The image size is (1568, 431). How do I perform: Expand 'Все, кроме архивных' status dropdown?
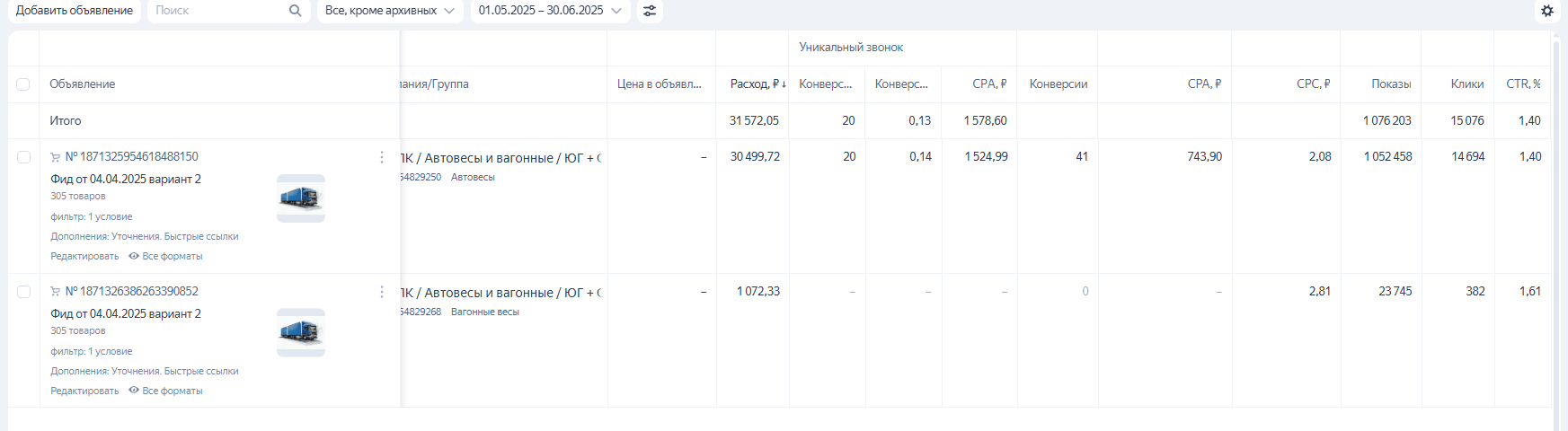(390, 11)
